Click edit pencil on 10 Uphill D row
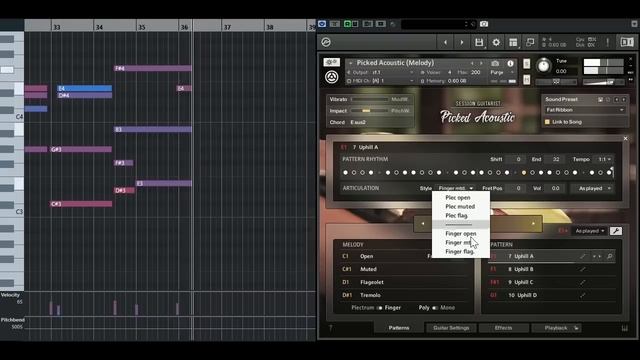The width and height of the screenshot is (640, 360). [582, 295]
